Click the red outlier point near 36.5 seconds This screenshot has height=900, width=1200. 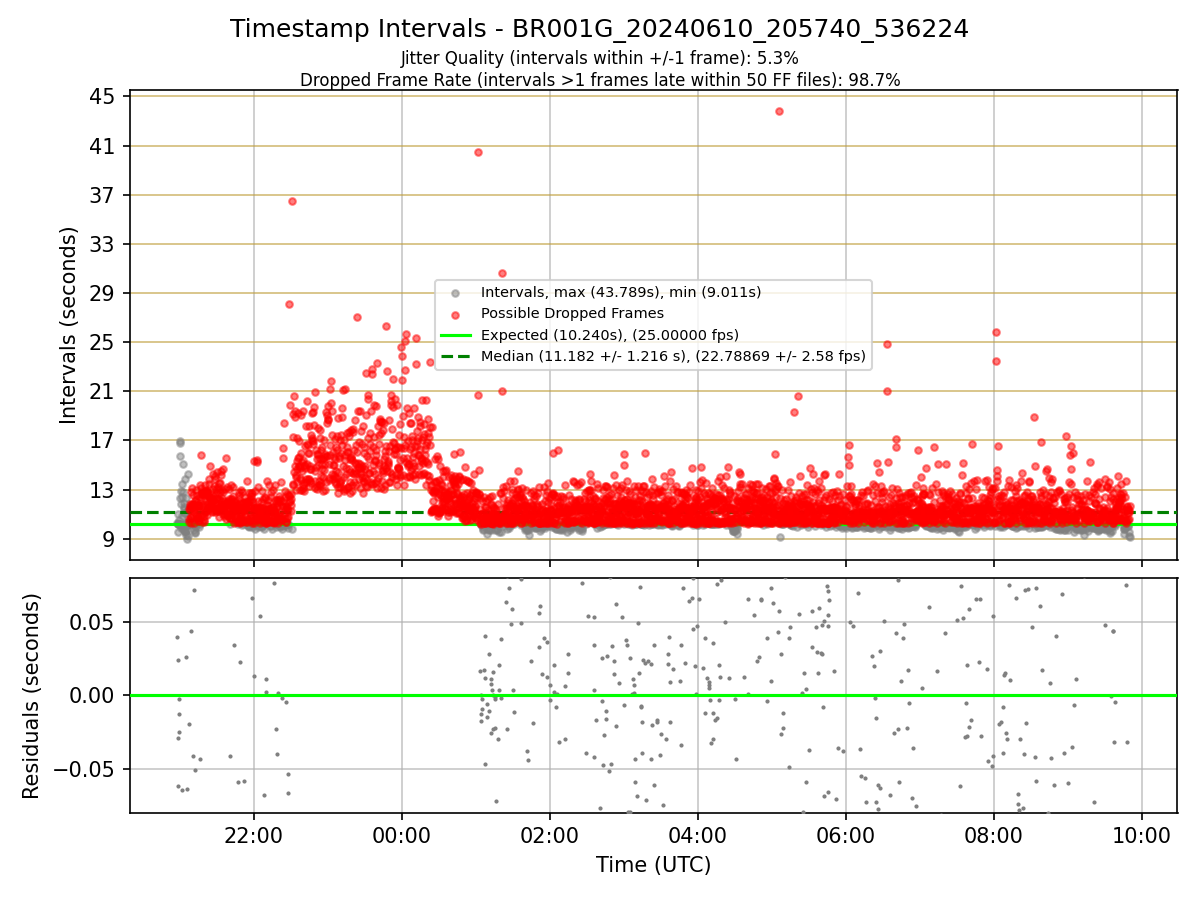coord(292,201)
